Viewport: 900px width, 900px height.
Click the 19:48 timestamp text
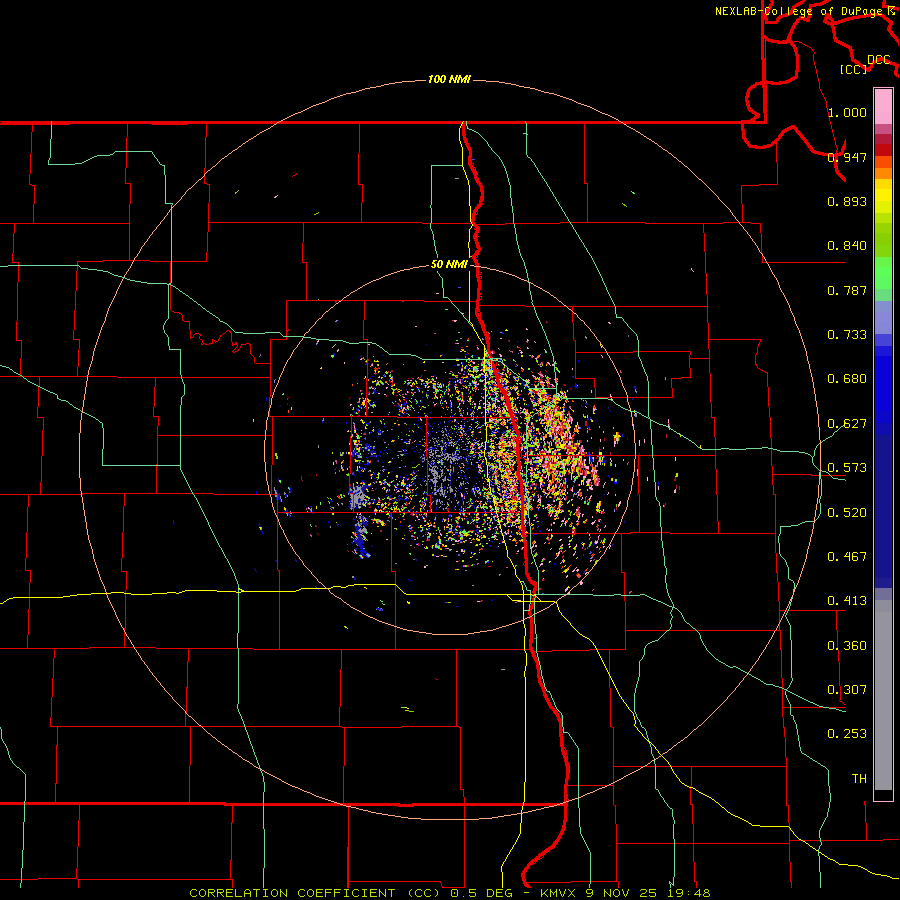(690, 893)
